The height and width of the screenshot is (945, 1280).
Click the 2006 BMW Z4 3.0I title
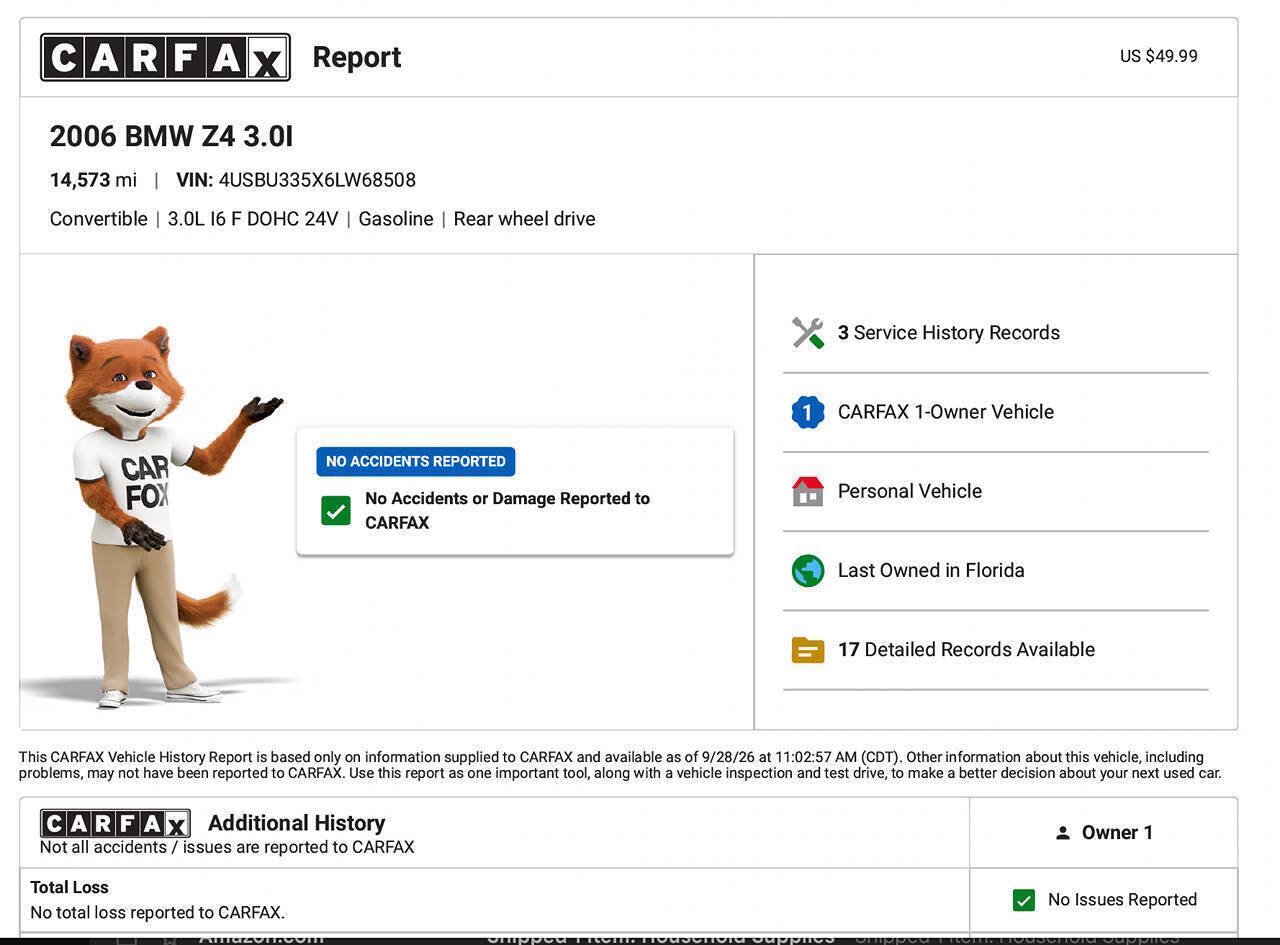point(171,136)
